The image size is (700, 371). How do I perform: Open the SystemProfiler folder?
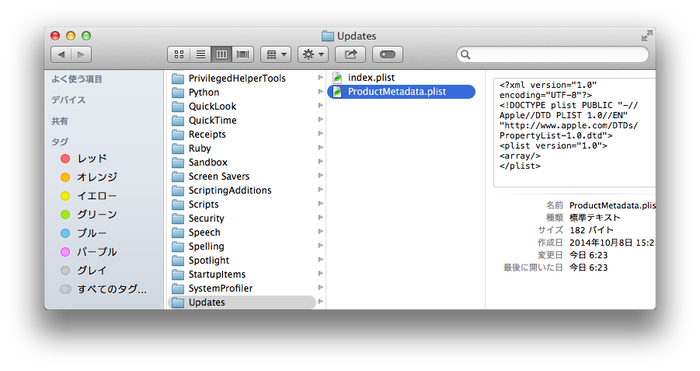click(212, 288)
